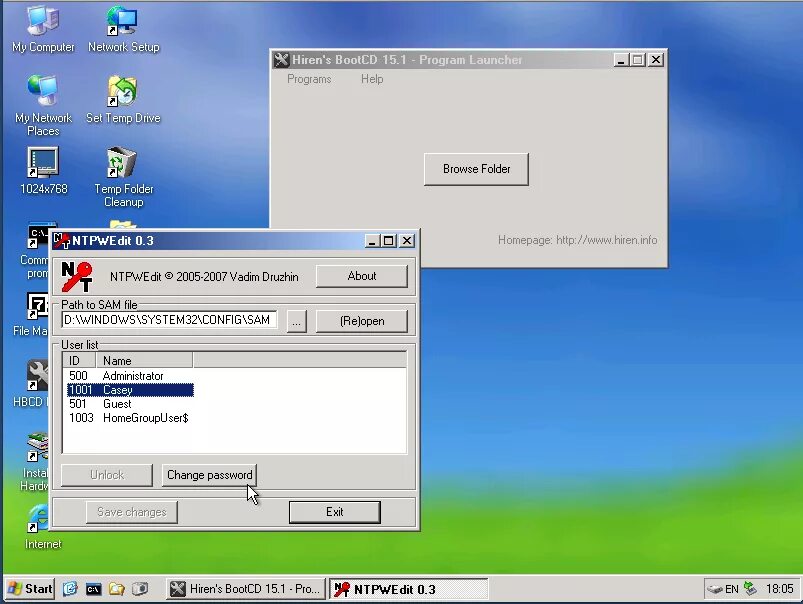803x604 pixels.
Task: Select the Administrator user row
Action: pyautogui.click(x=130, y=376)
